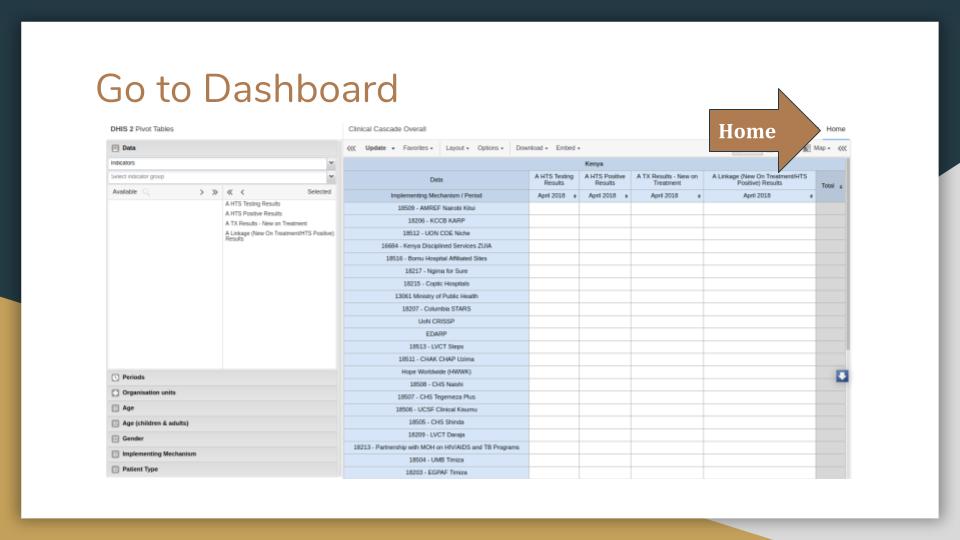Click the Home link at top right
Image resolution: width=960 pixels, height=540 pixels.
click(835, 129)
